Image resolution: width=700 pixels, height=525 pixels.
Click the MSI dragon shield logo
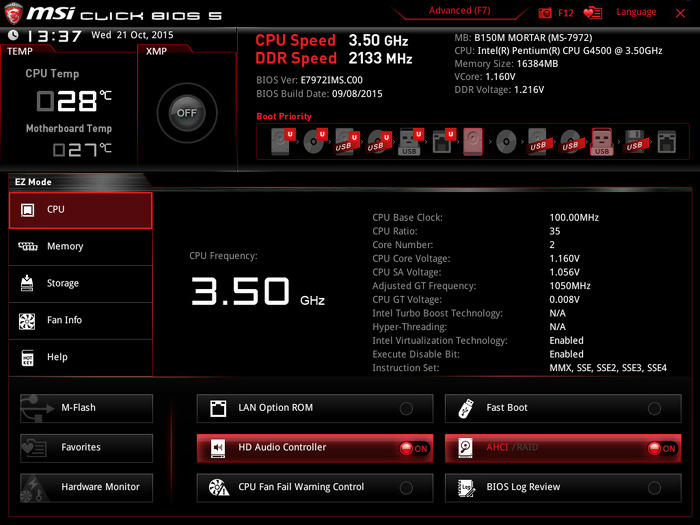tap(13, 12)
